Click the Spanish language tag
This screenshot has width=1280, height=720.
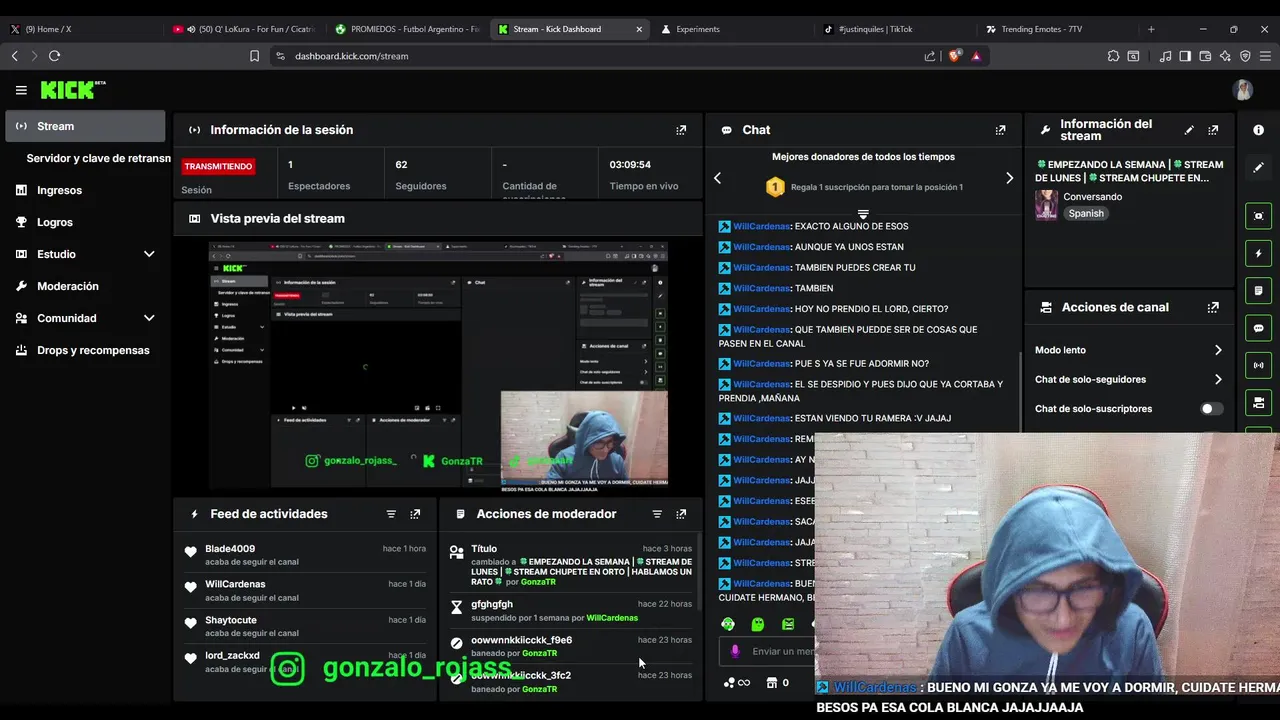tap(1085, 213)
